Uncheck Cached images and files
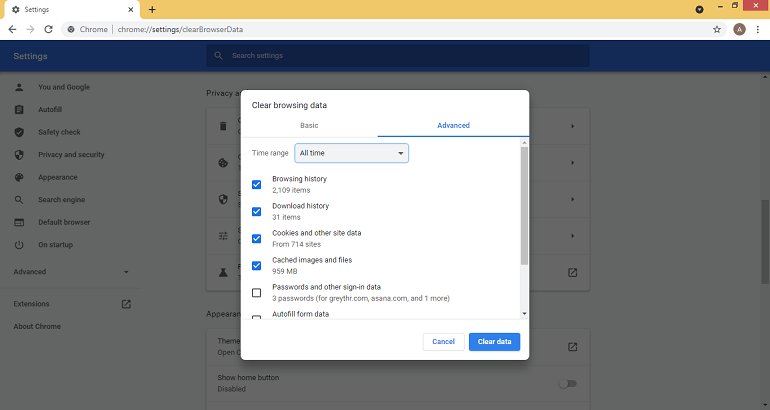770x410 pixels. pyautogui.click(x=256, y=266)
